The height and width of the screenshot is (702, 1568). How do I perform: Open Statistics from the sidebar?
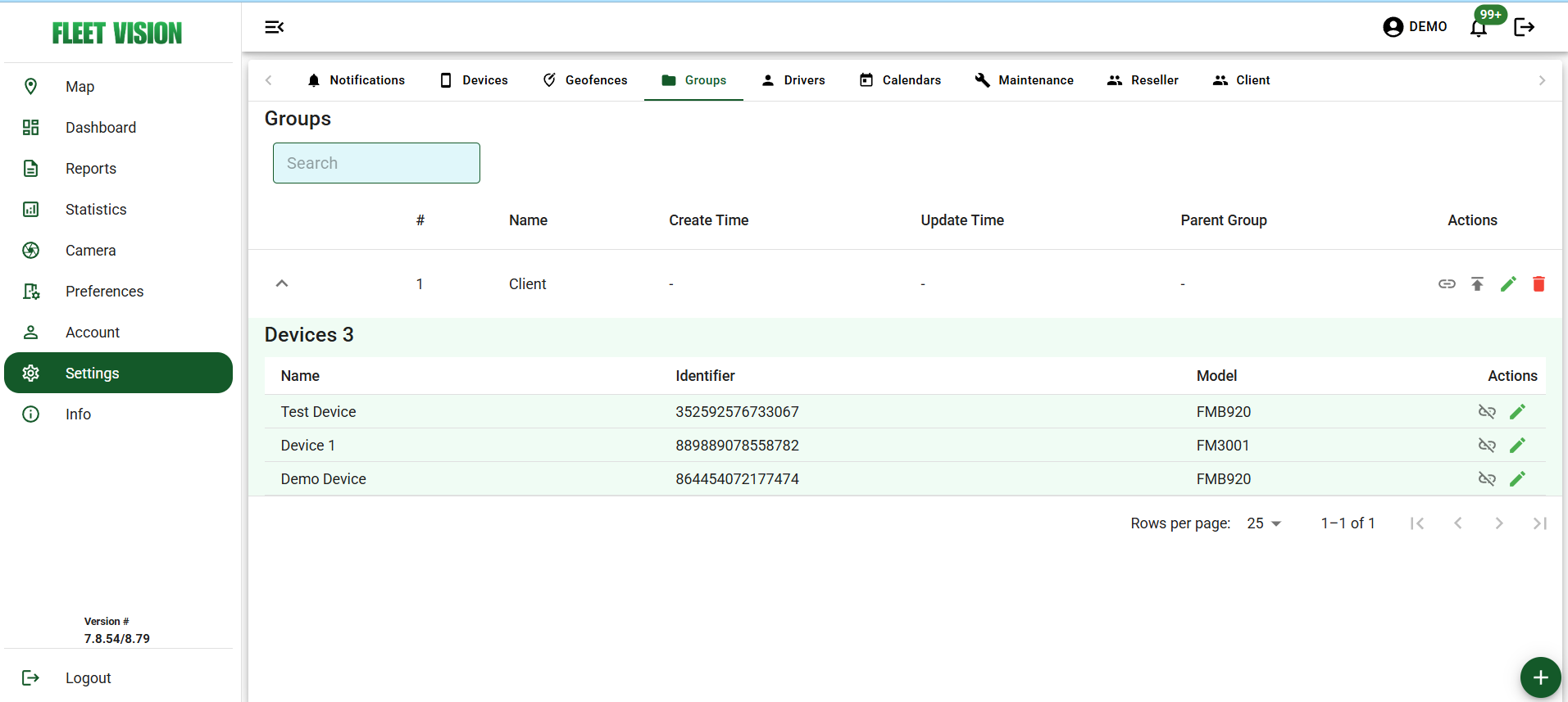click(119, 209)
